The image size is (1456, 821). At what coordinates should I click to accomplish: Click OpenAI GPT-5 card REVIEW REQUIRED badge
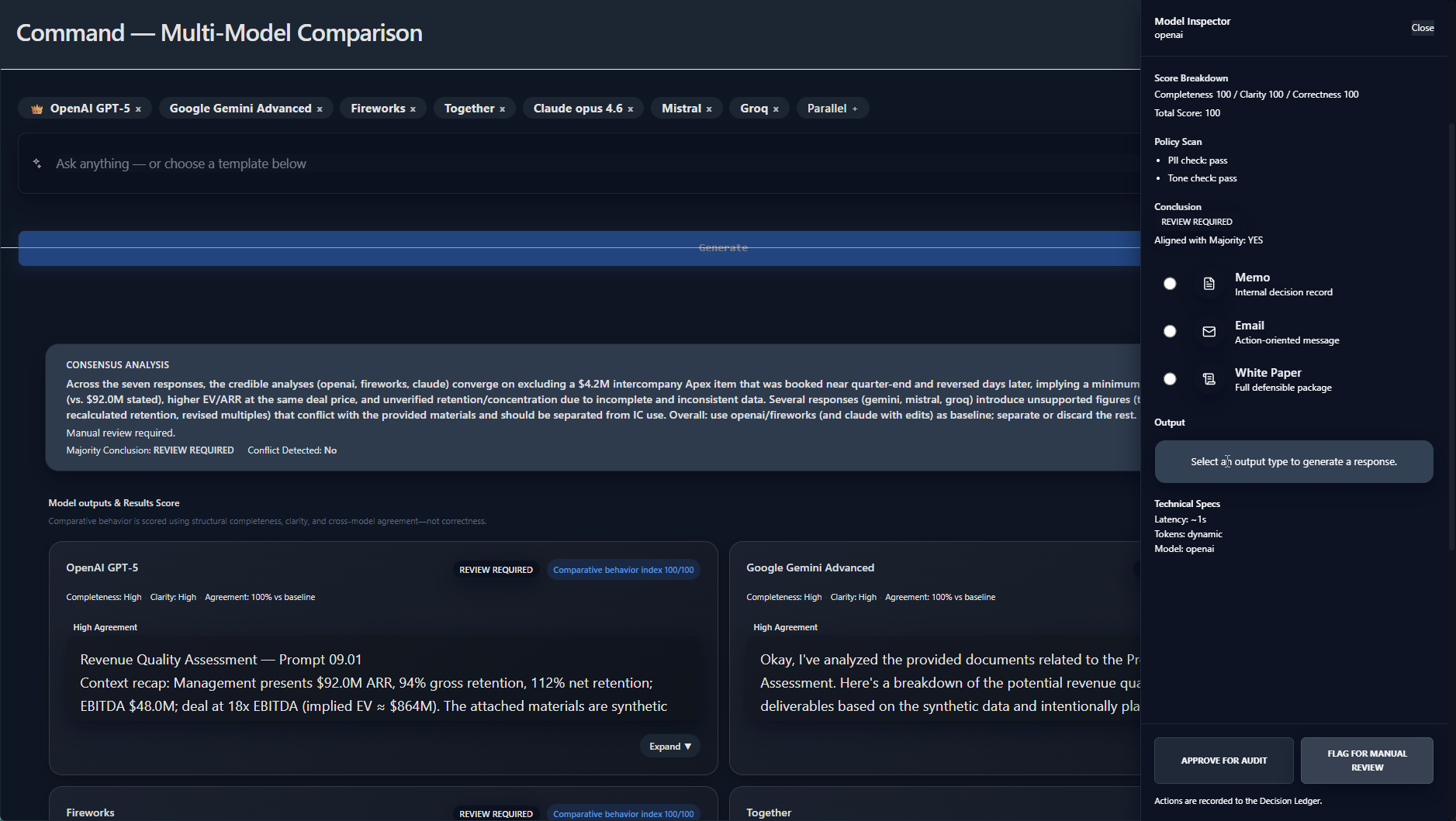496,570
